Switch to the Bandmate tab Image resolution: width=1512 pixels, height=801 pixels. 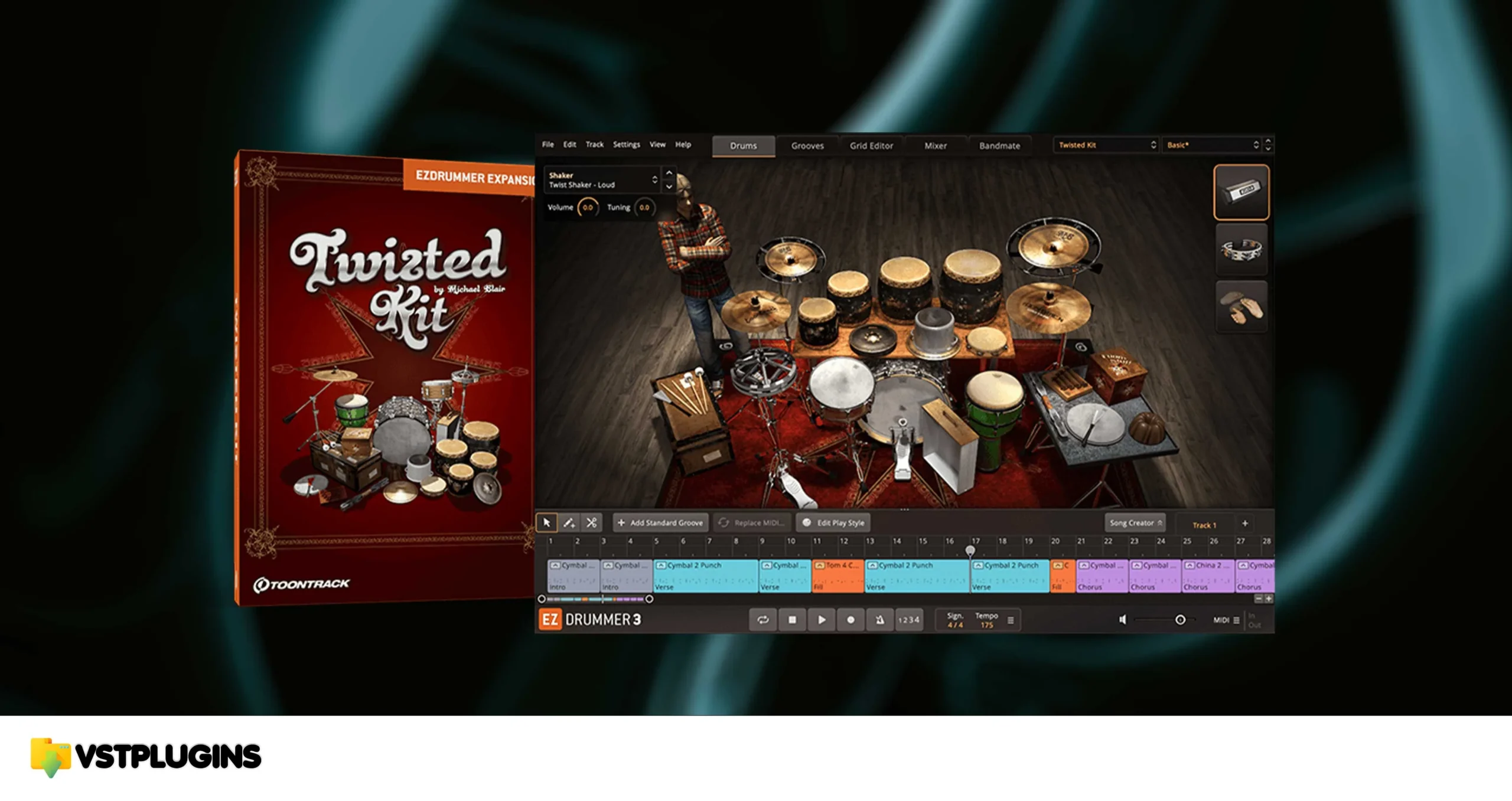[x=999, y=146]
